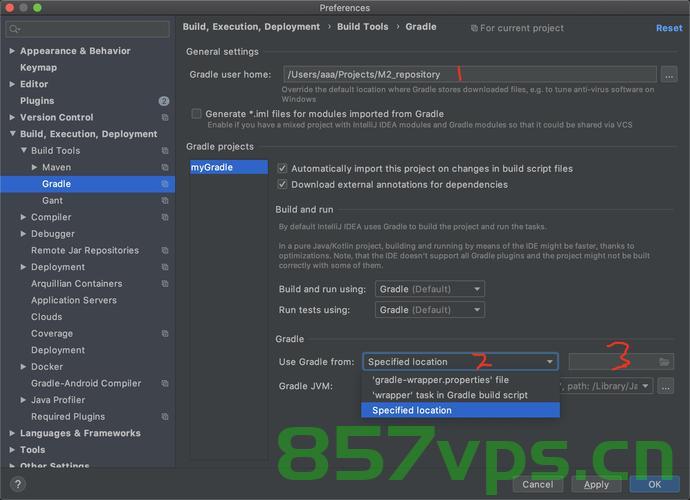Click folder browse icon for Gradle location
The image size is (690, 500).
click(x=664, y=362)
